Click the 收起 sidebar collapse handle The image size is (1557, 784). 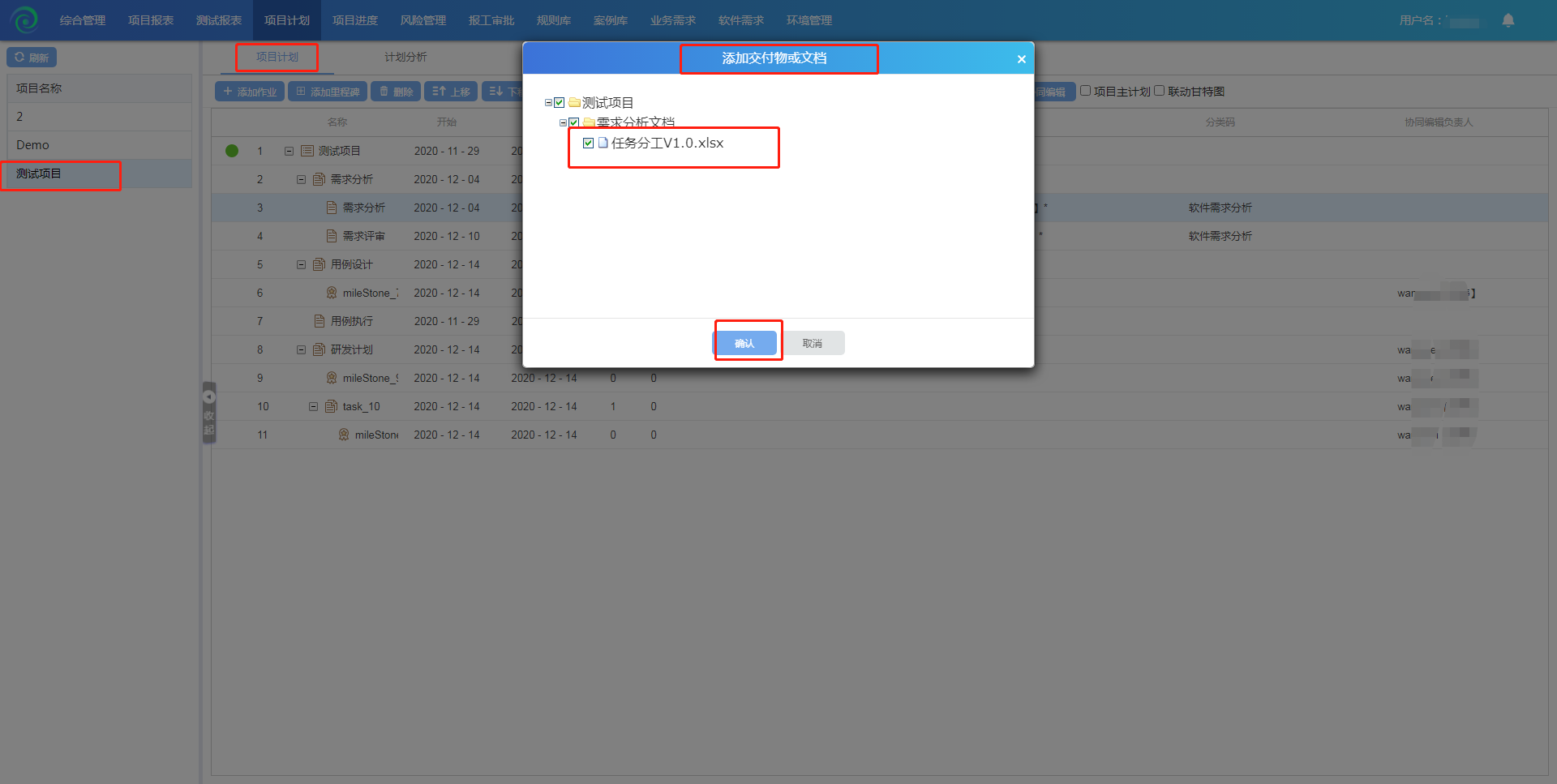coord(209,413)
